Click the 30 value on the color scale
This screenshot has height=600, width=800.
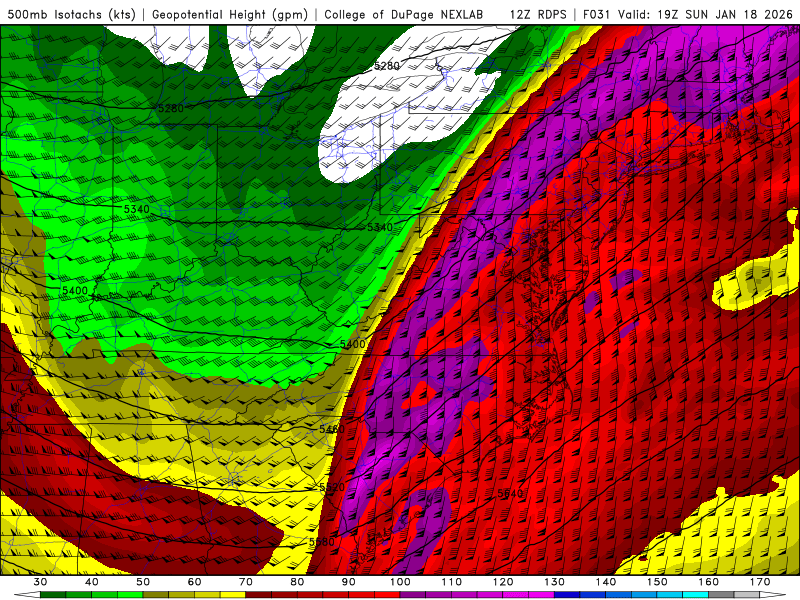(x=40, y=582)
